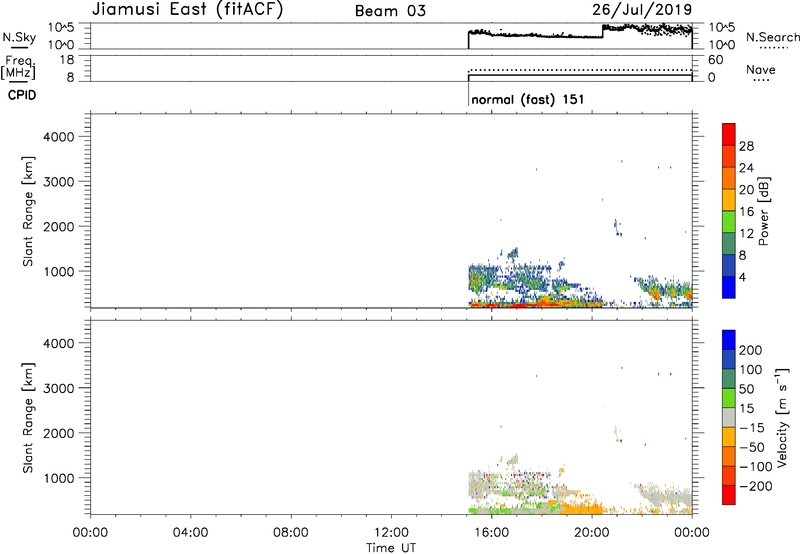Click the blue top Velocity colorbar segment
Viewport: 800px width, 554px height.
[729, 340]
